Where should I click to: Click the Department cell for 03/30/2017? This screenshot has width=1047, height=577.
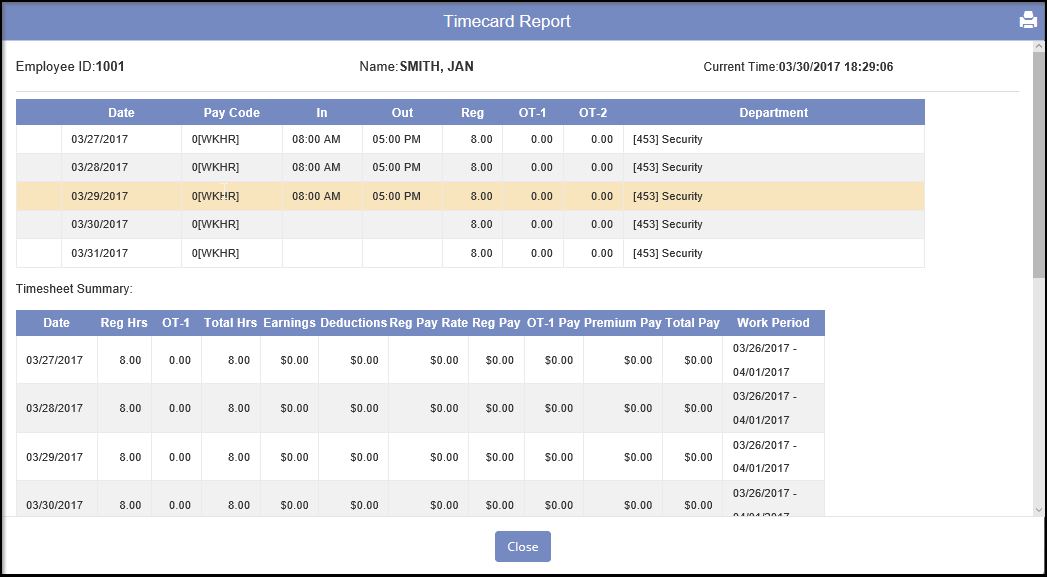773,224
